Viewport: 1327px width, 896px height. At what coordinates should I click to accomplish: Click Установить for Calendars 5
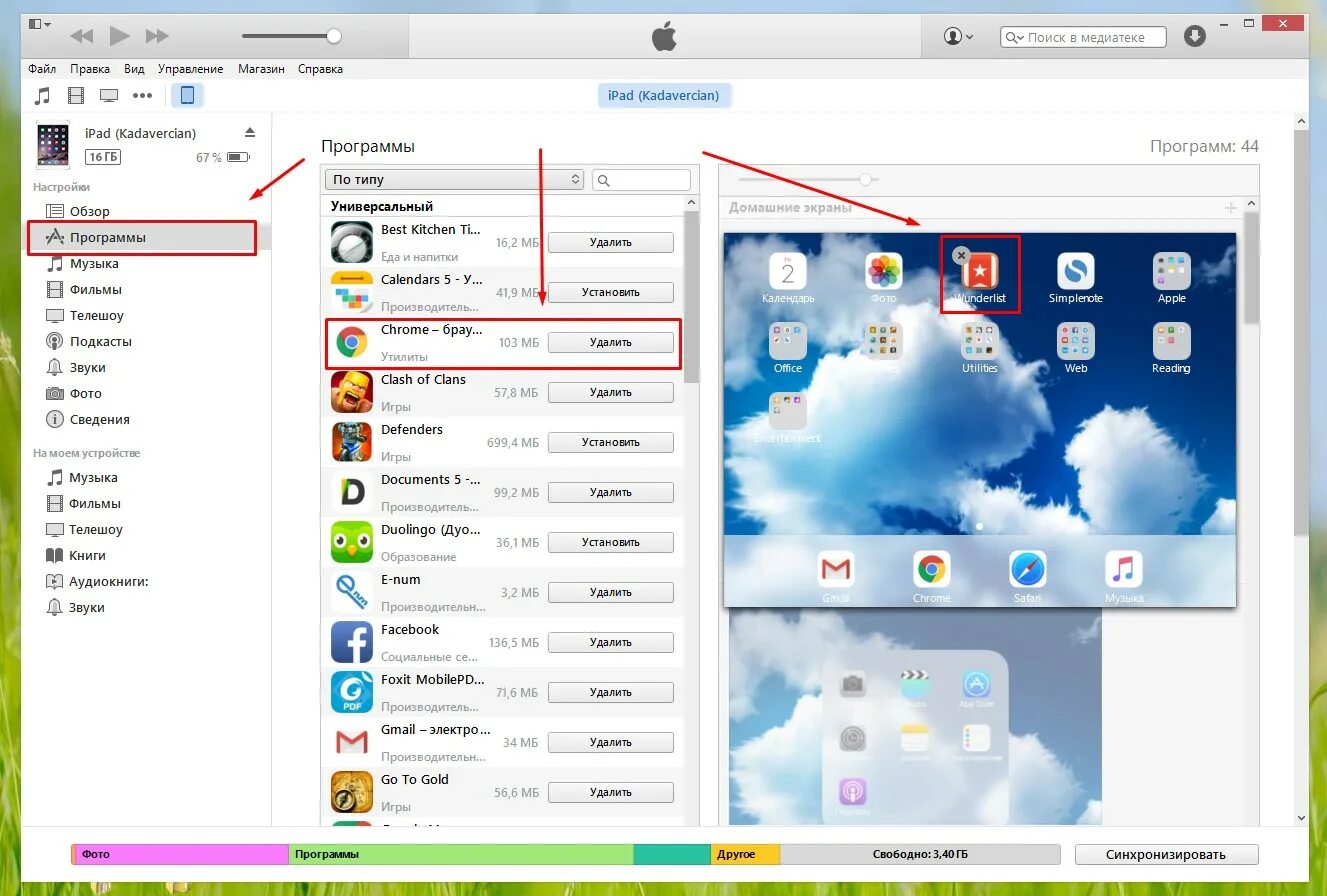point(611,292)
